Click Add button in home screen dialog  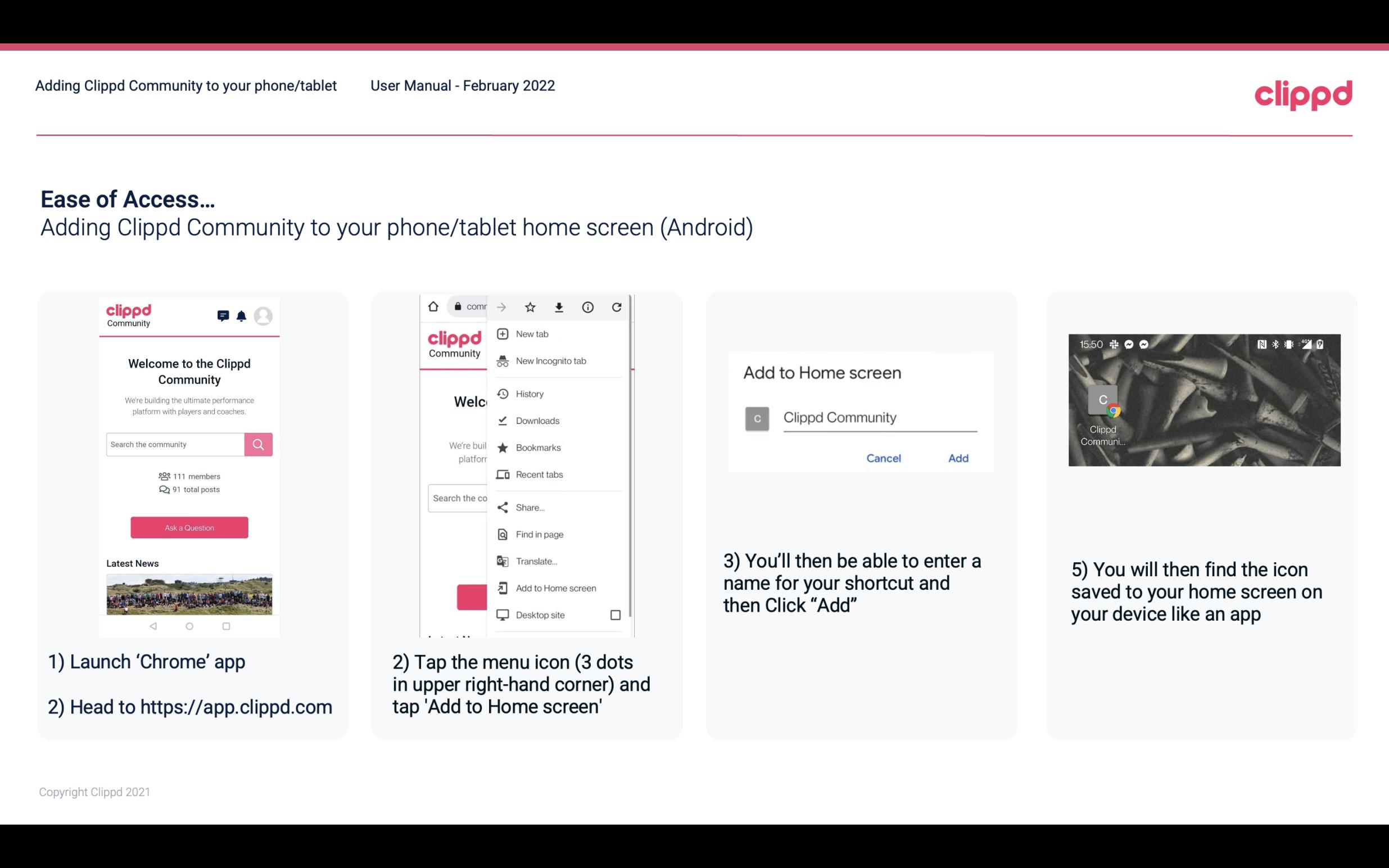957,458
